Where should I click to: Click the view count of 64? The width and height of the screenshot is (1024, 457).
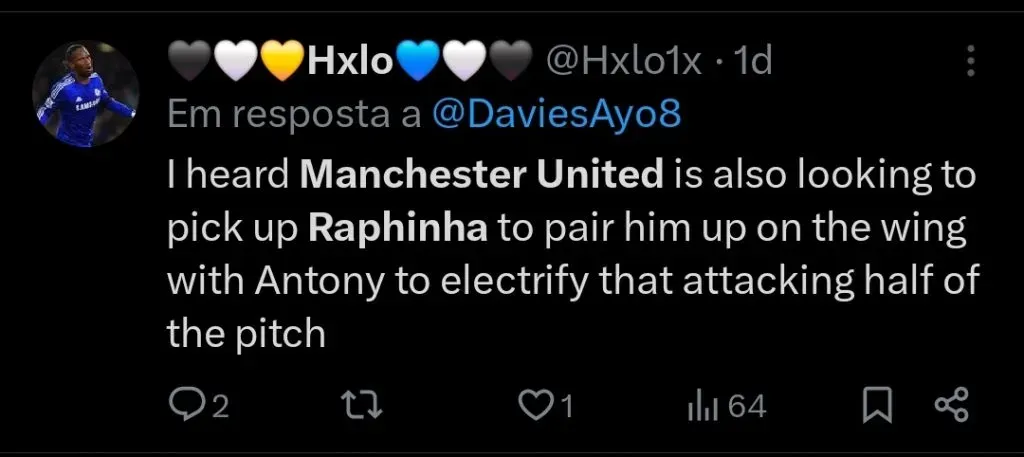tap(745, 406)
